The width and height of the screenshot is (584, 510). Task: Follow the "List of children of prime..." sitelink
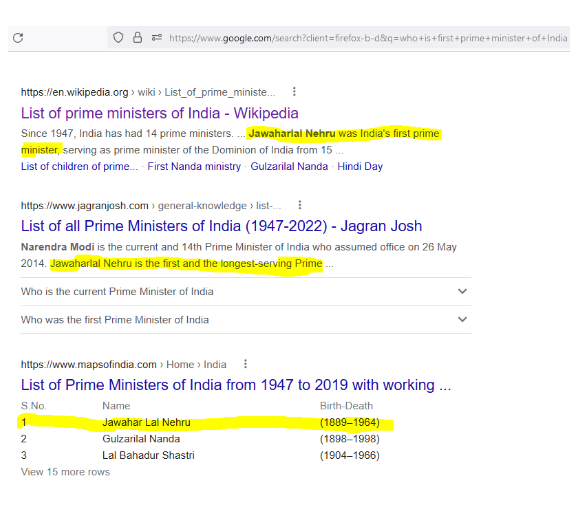click(x=79, y=166)
